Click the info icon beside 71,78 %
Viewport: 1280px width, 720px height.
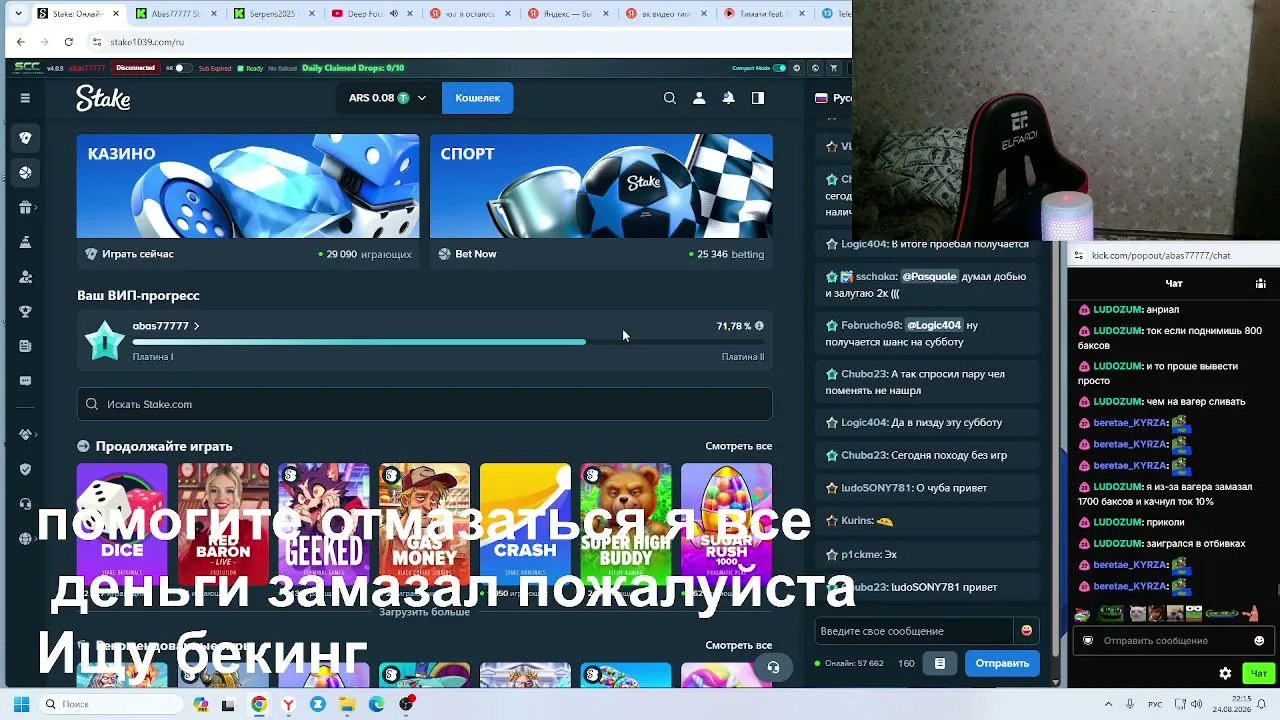coord(759,326)
